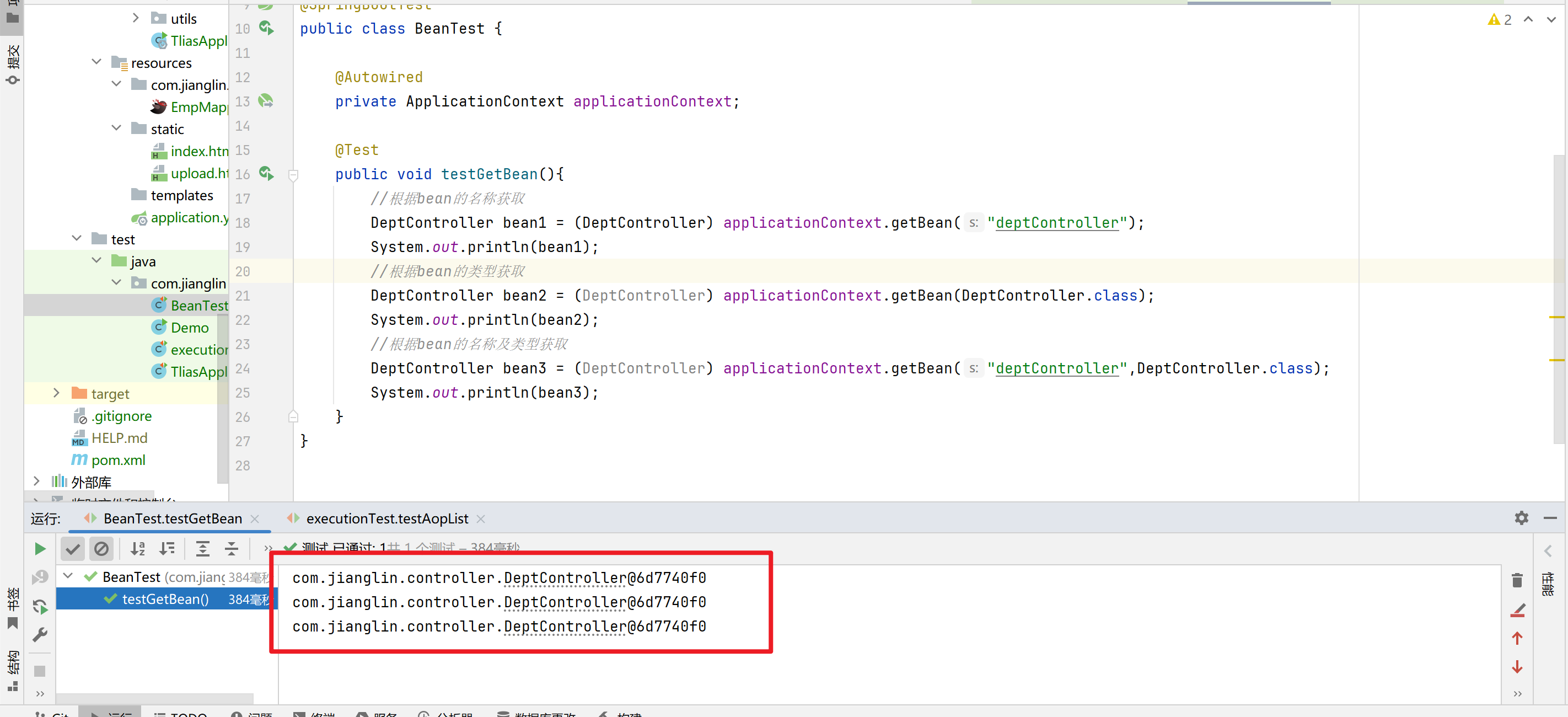Run class gutter icon on line 10
Viewport: 1568px width, 717px height.
(x=267, y=28)
